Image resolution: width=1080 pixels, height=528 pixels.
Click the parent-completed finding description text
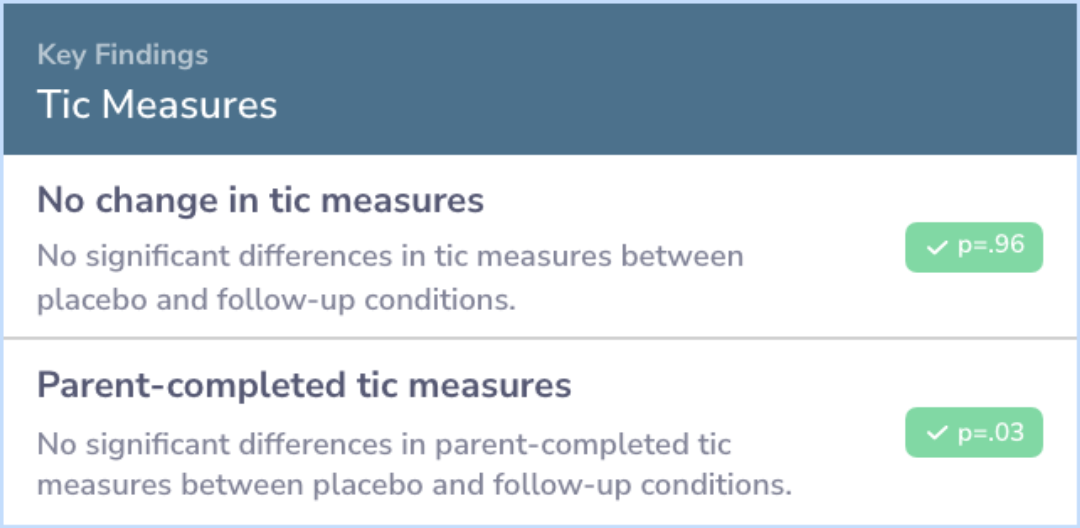point(414,465)
